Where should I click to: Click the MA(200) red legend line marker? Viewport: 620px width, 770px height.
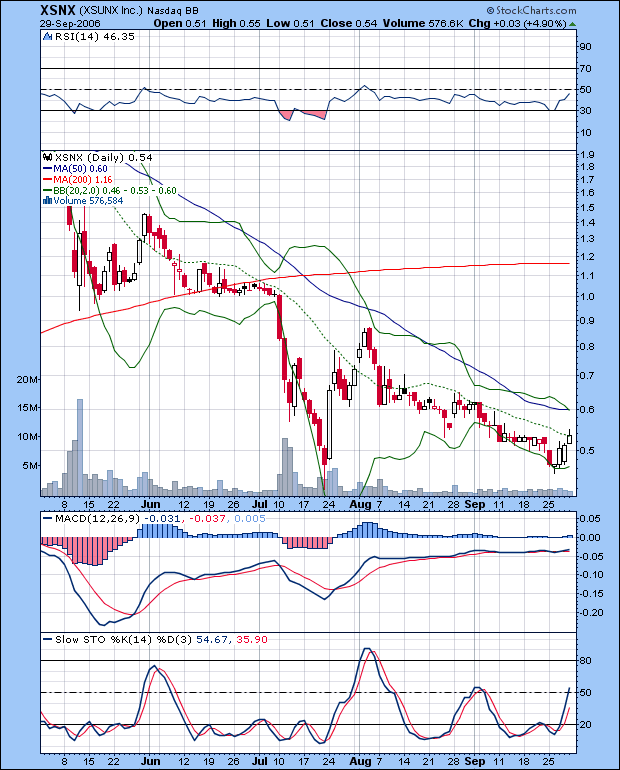46,179
